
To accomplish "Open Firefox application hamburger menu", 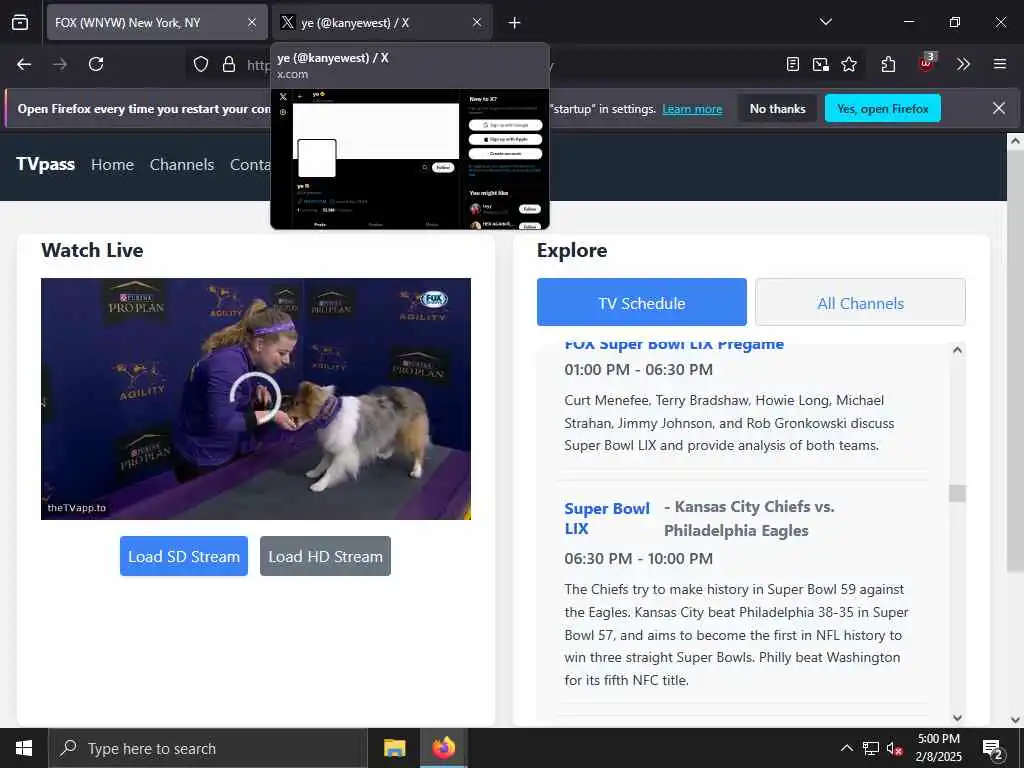I will pos(999,64).
